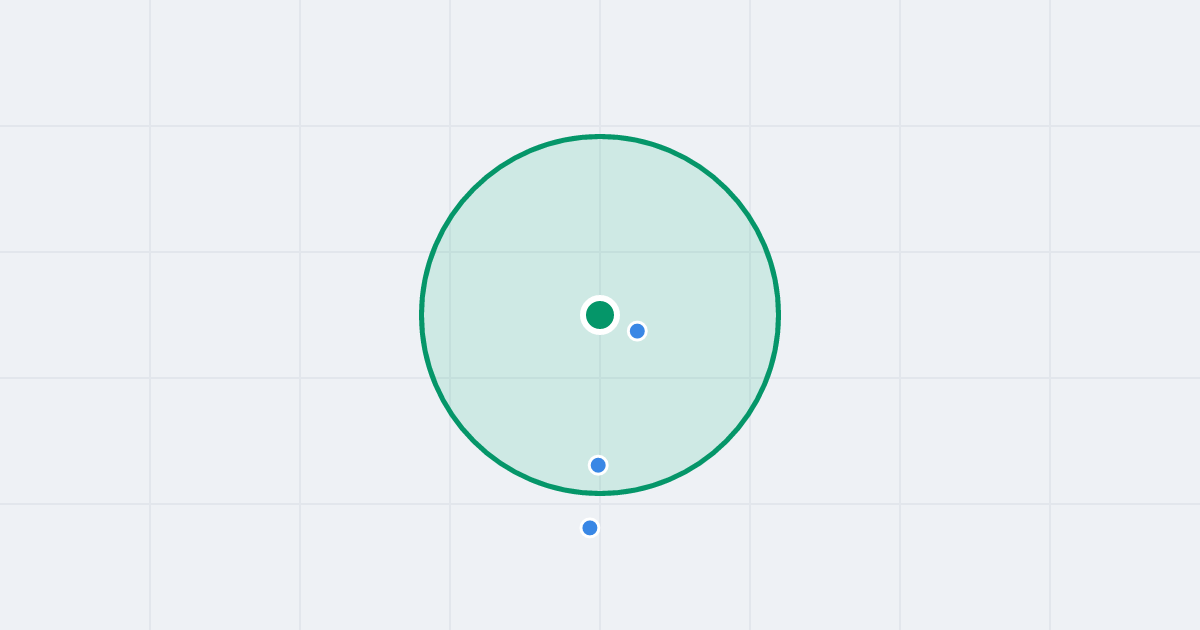Screen dimensions: 1200x630
Task: Click the space between the outer blue dot and circle edge
Action: (593, 507)
